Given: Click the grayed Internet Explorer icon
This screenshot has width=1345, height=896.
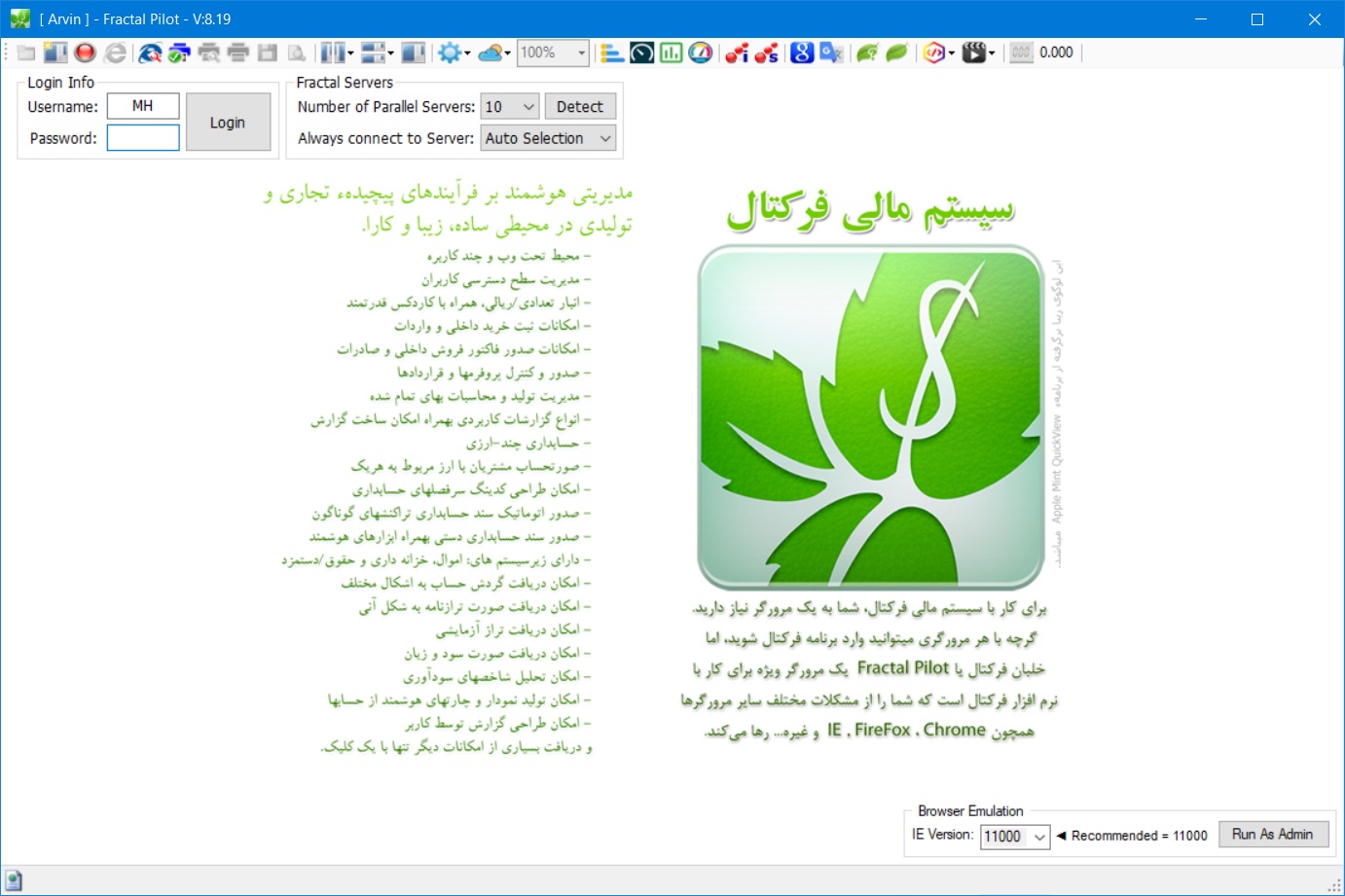Looking at the screenshot, I should pos(116,53).
